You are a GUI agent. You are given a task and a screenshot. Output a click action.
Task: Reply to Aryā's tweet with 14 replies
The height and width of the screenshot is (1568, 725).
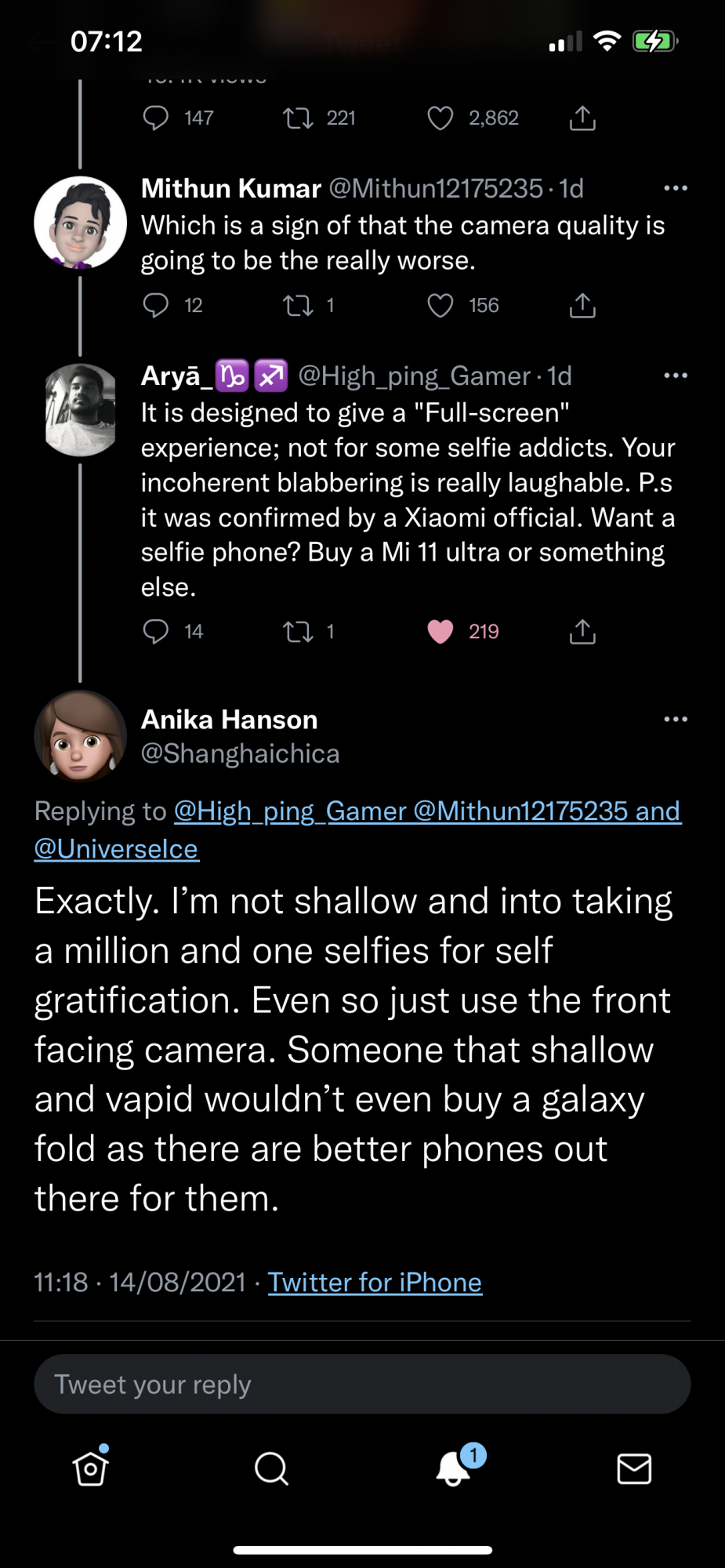click(156, 631)
